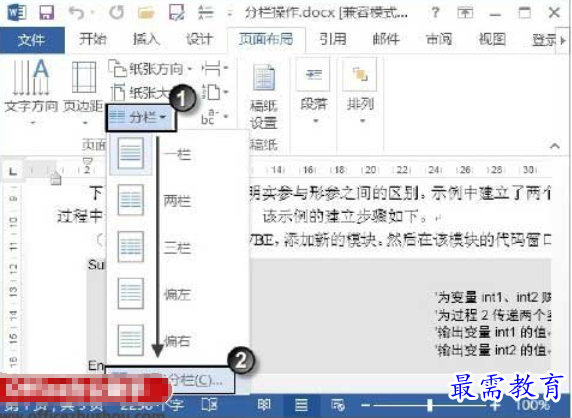
Task: Save the document with the floppy icon
Action: [x=46, y=13]
